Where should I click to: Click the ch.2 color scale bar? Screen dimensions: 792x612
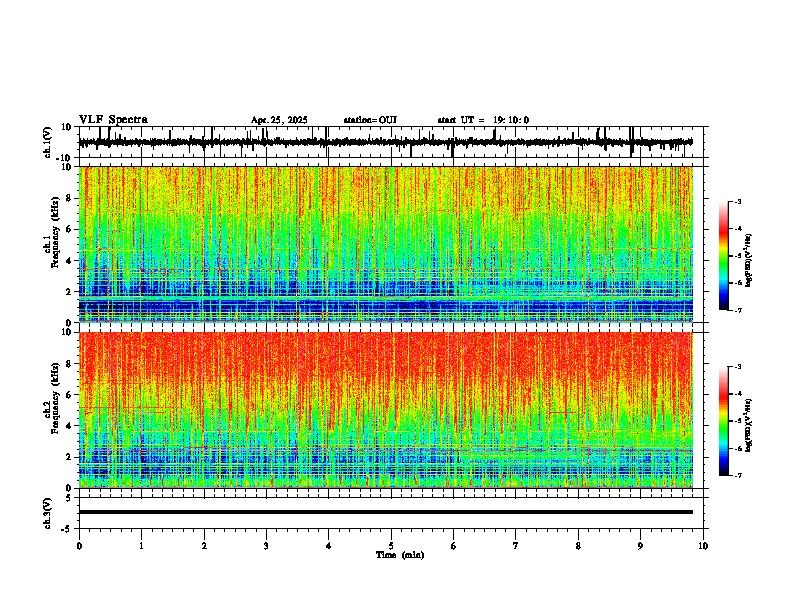723,421
